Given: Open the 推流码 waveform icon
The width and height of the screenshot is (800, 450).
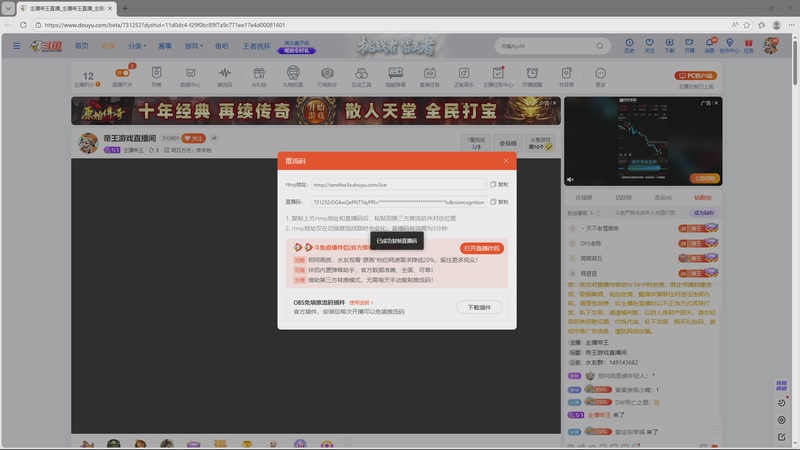Looking at the screenshot, I should click(x=224, y=77).
